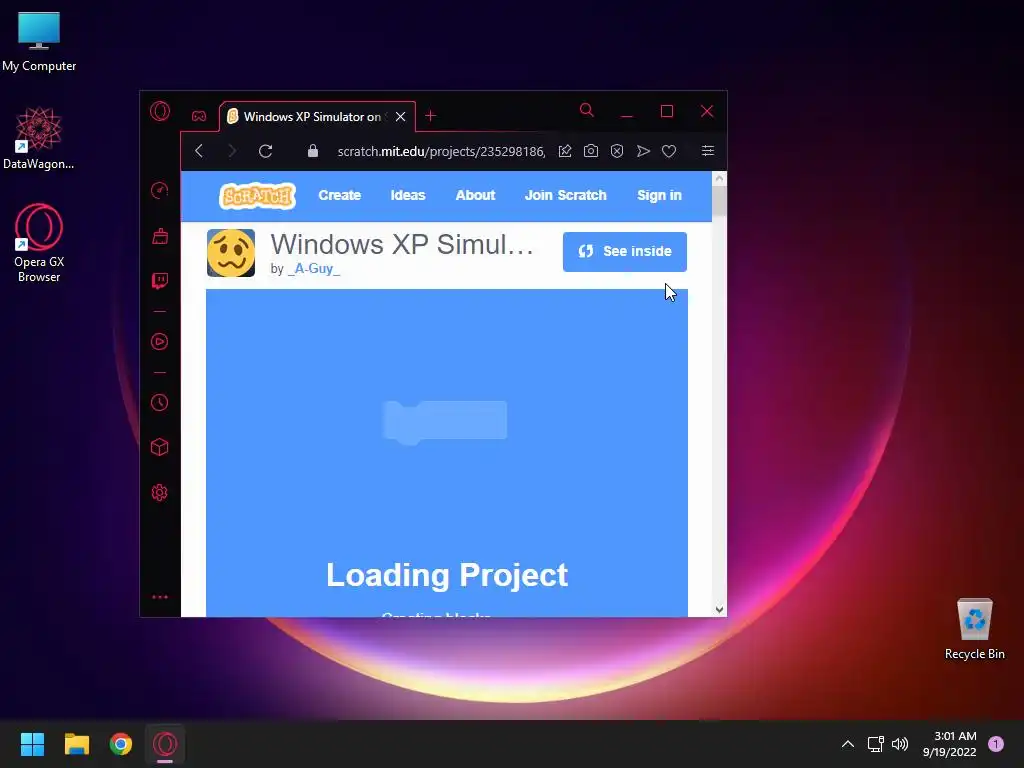
Task: Click the address bar URL field
Action: coord(441,151)
